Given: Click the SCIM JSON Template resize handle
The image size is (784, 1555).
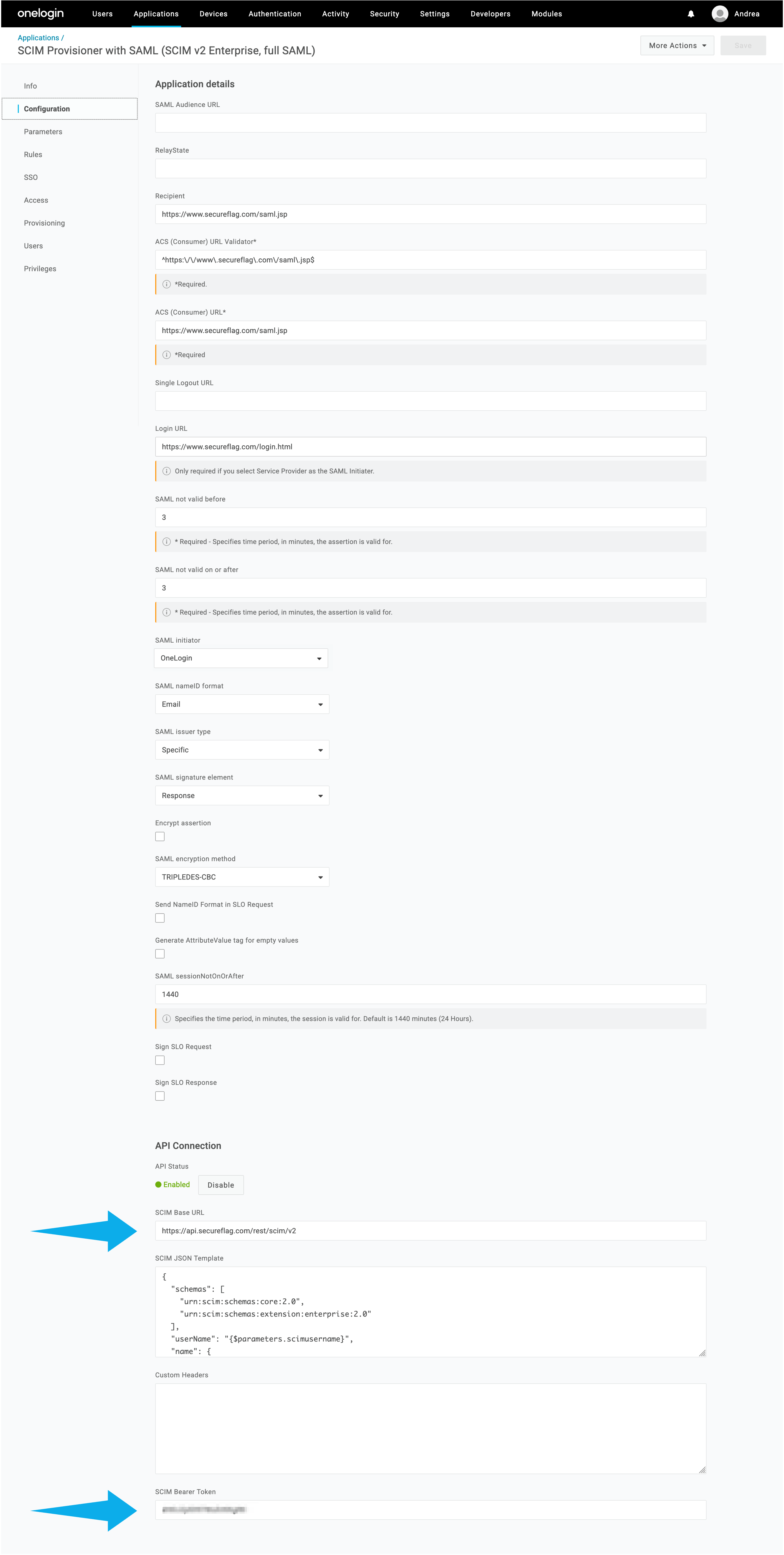Looking at the screenshot, I should [x=702, y=1353].
